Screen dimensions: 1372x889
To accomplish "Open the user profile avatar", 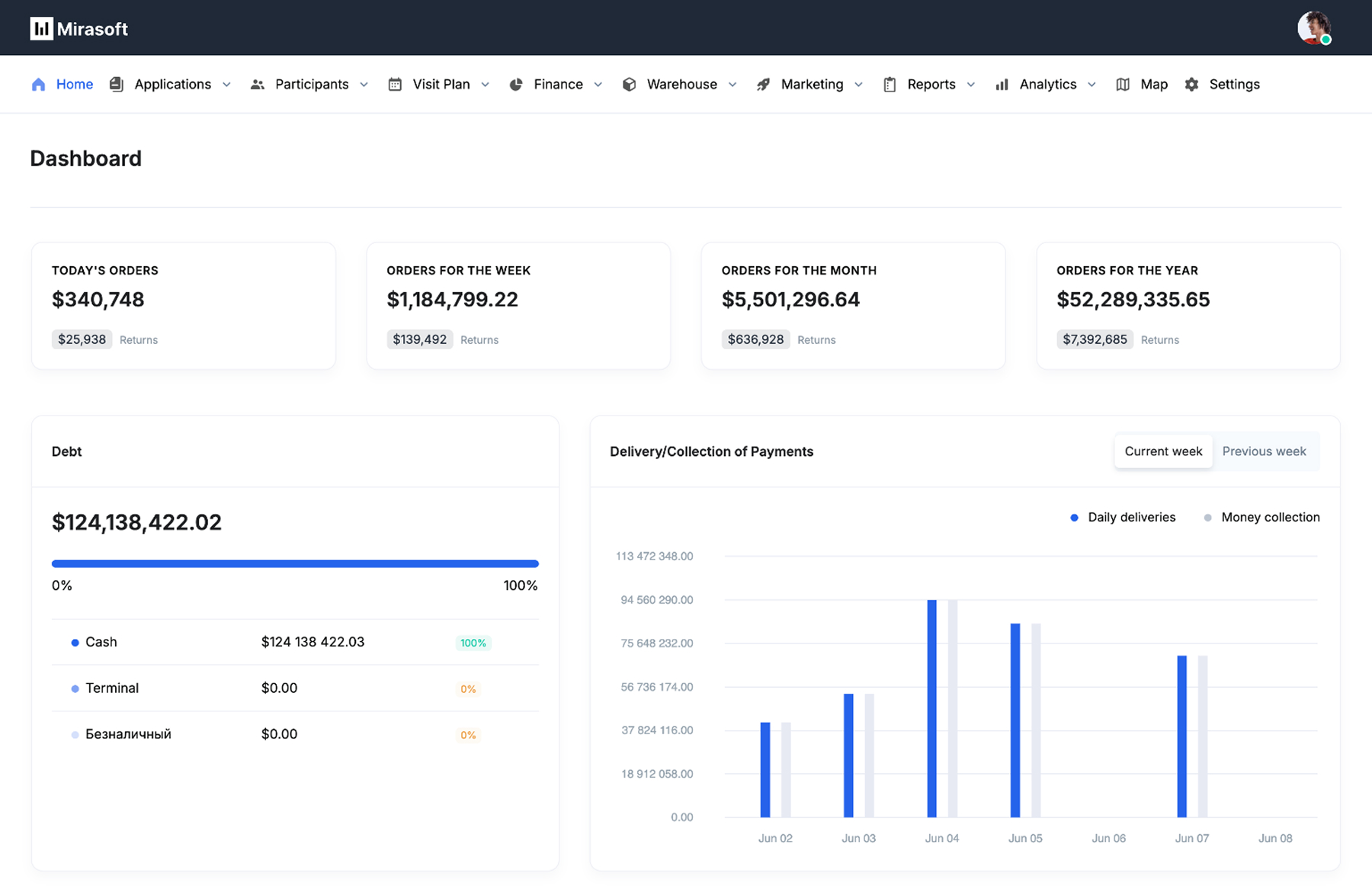I will (x=1313, y=28).
